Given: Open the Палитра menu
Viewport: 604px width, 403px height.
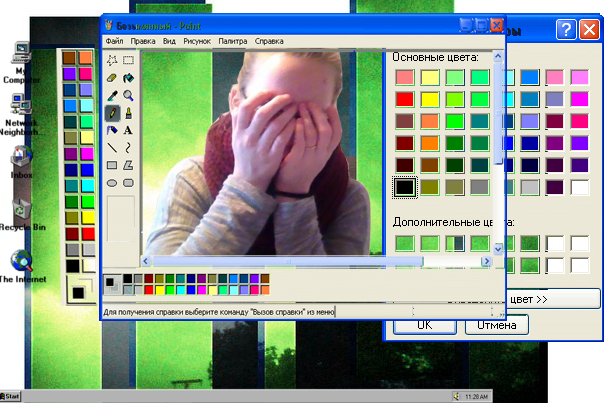Looking at the screenshot, I should point(233,41).
